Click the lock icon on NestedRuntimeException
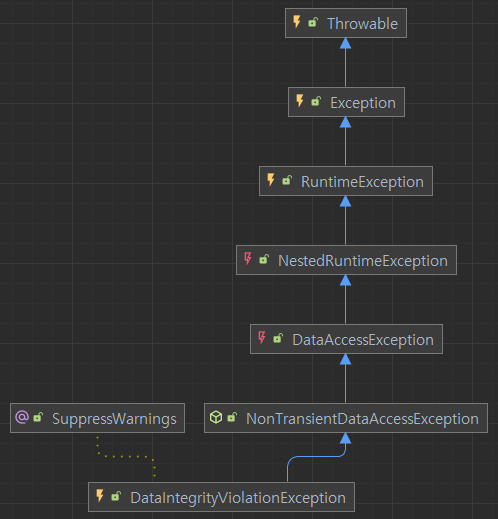The image size is (498, 519). coord(264,259)
